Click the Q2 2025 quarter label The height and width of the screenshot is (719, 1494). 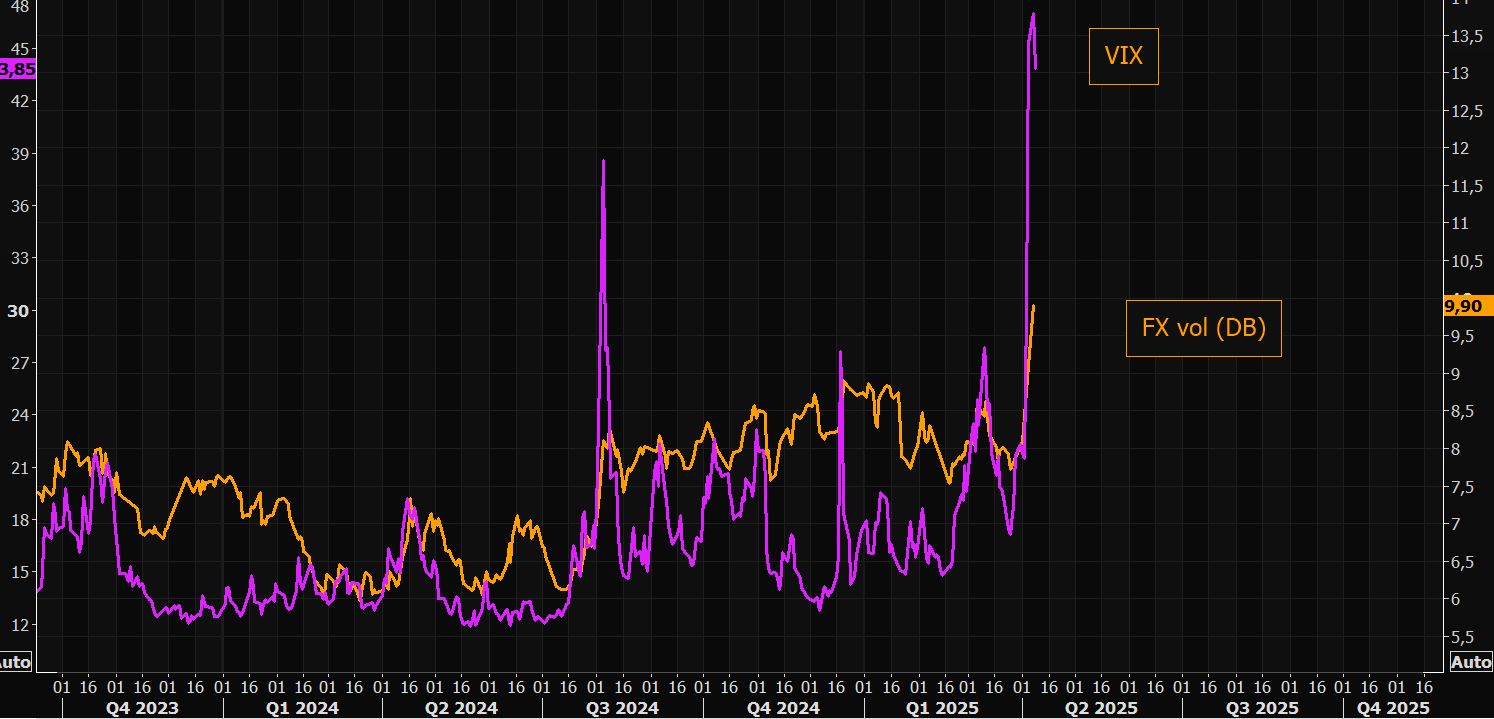[1101, 708]
